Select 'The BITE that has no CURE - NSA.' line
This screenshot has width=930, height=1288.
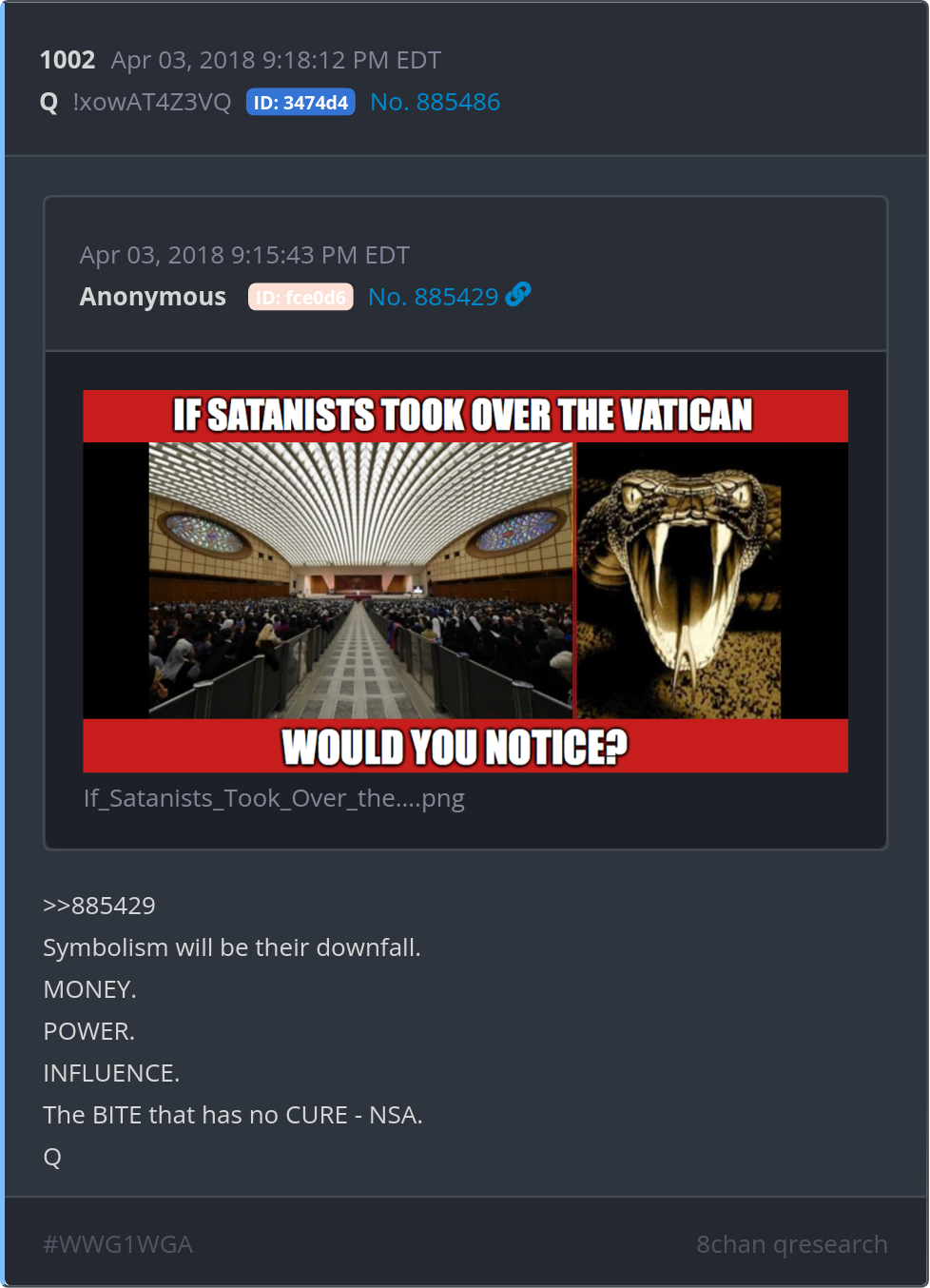click(x=233, y=1115)
